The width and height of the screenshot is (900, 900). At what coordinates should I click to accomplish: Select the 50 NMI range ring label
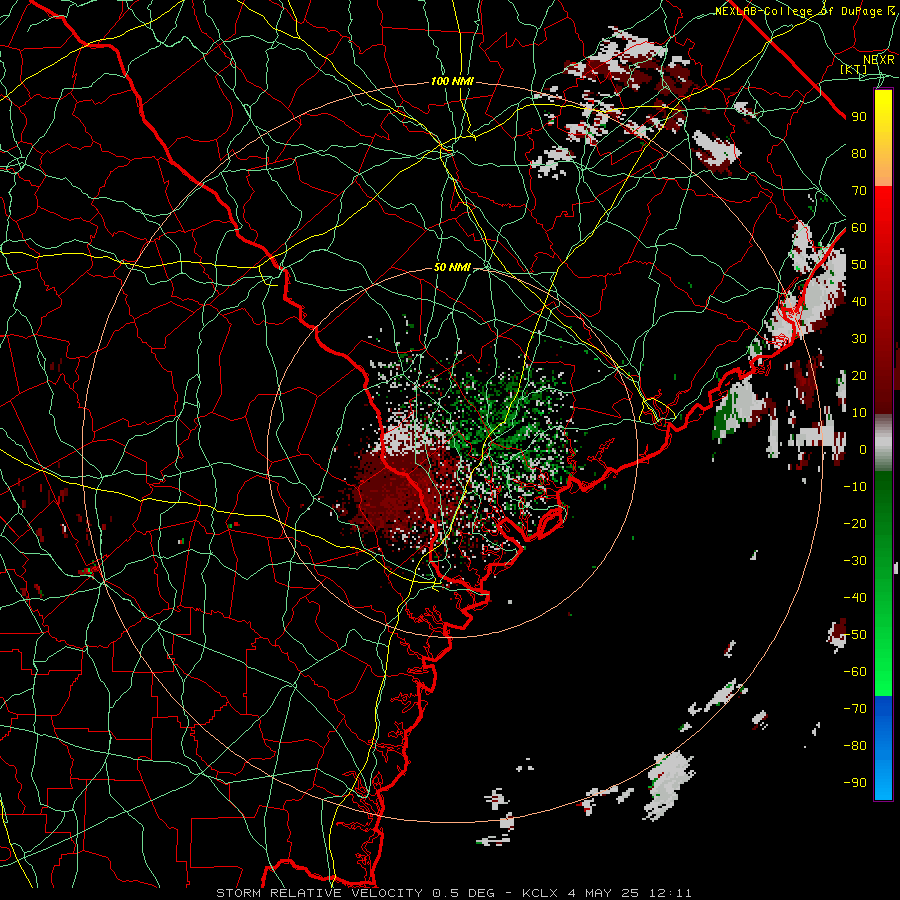tap(452, 267)
